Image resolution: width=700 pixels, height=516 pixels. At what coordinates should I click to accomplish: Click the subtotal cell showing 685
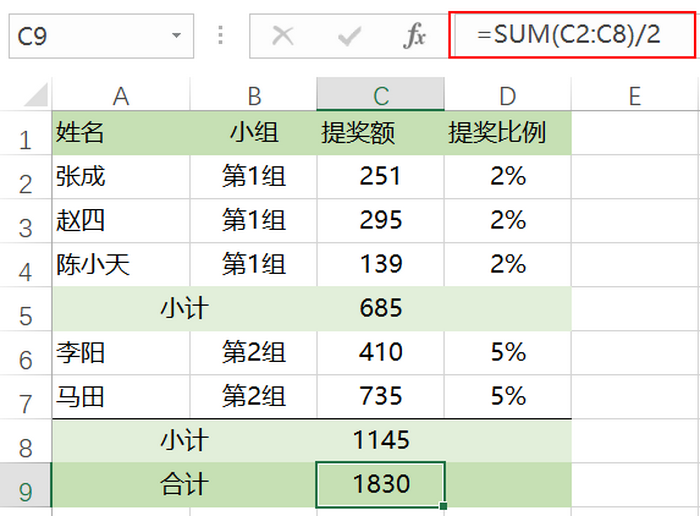[x=381, y=309]
